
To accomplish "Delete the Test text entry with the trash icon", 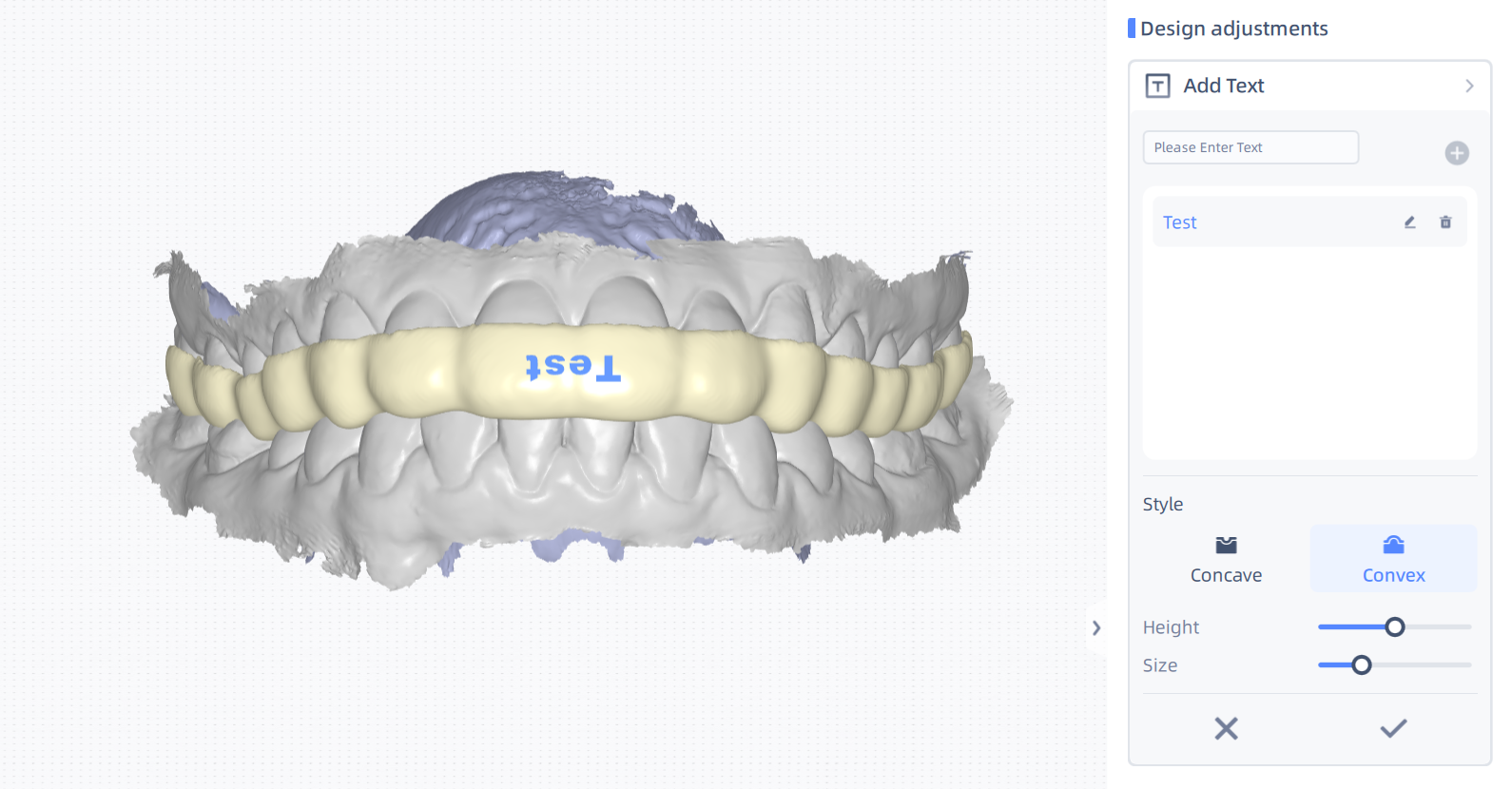I will (1445, 222).
